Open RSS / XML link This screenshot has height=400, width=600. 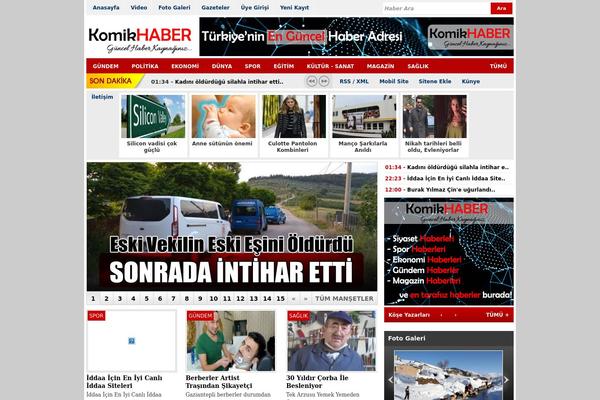(x=354, y=81)
